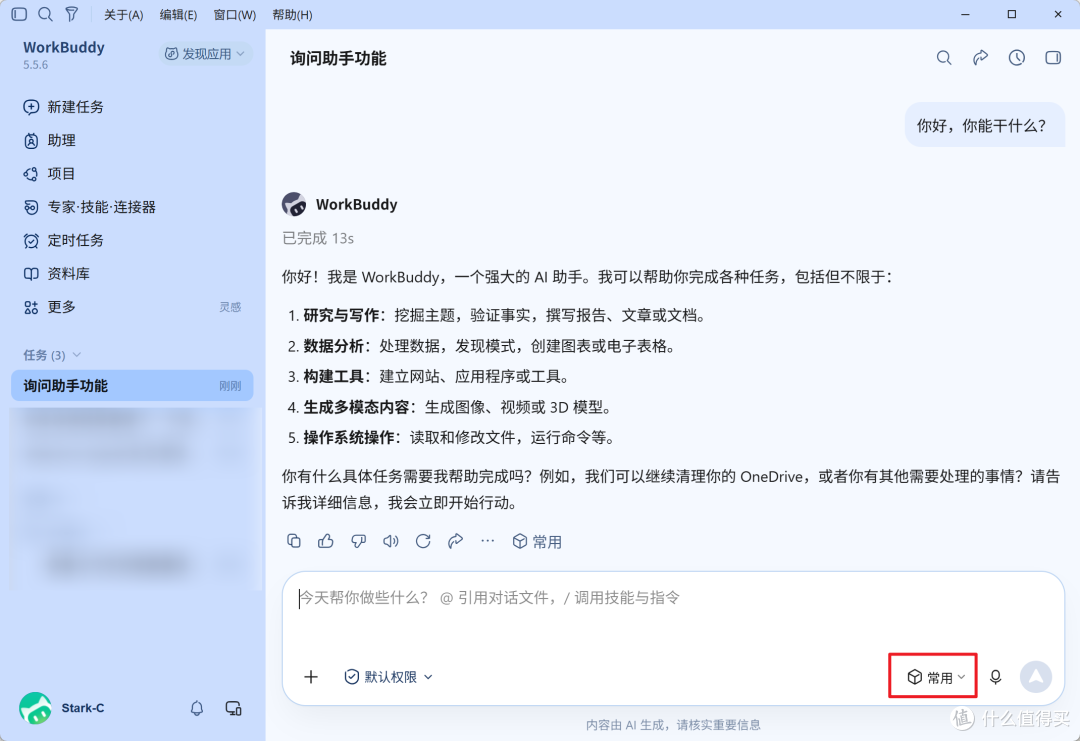Open Stark-C user profile
This screenshot has width=1080, height=741.
[63, 708]
